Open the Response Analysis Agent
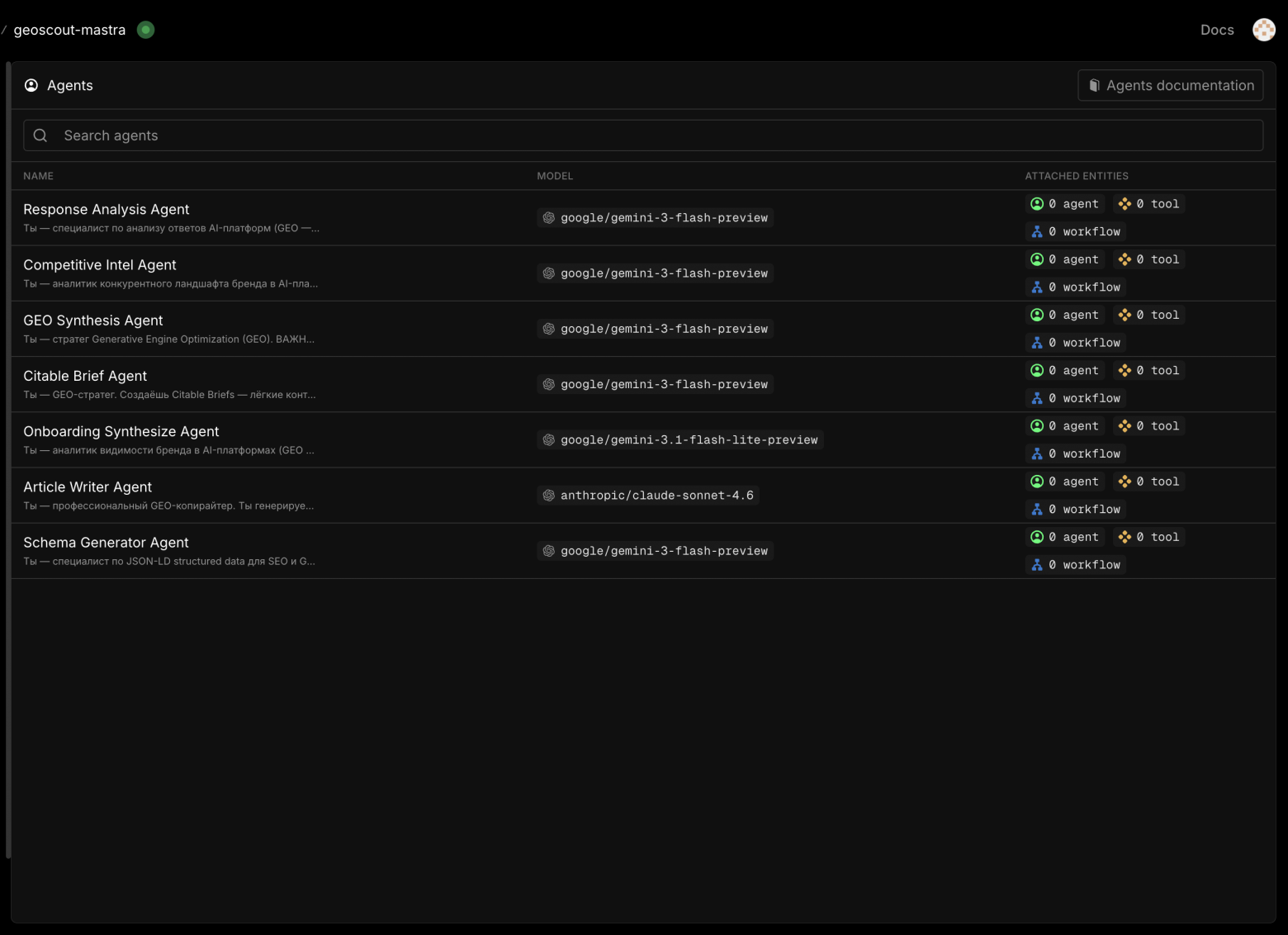 (107, 210)
